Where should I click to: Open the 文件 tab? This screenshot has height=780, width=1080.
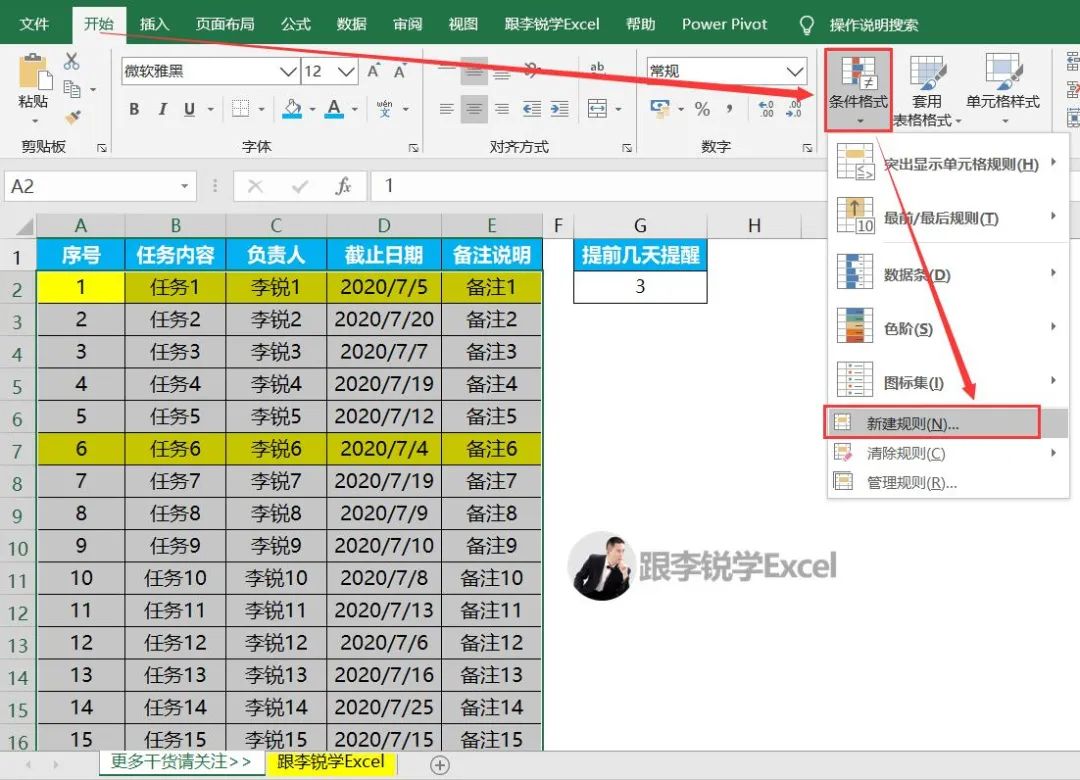point(34,25)
